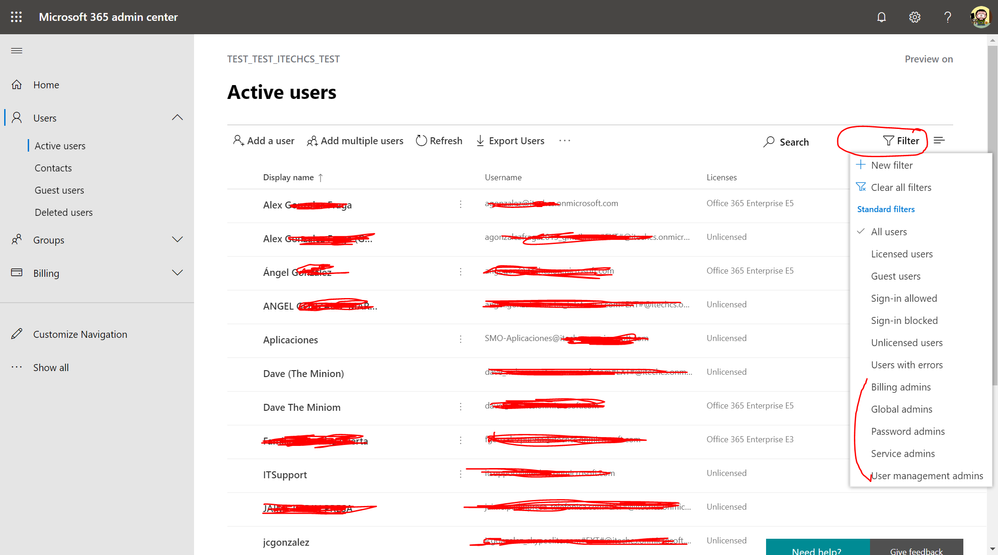This screenshot has height=555, width=998.
Task: Open the view options list icon
Action: (939, 140)
